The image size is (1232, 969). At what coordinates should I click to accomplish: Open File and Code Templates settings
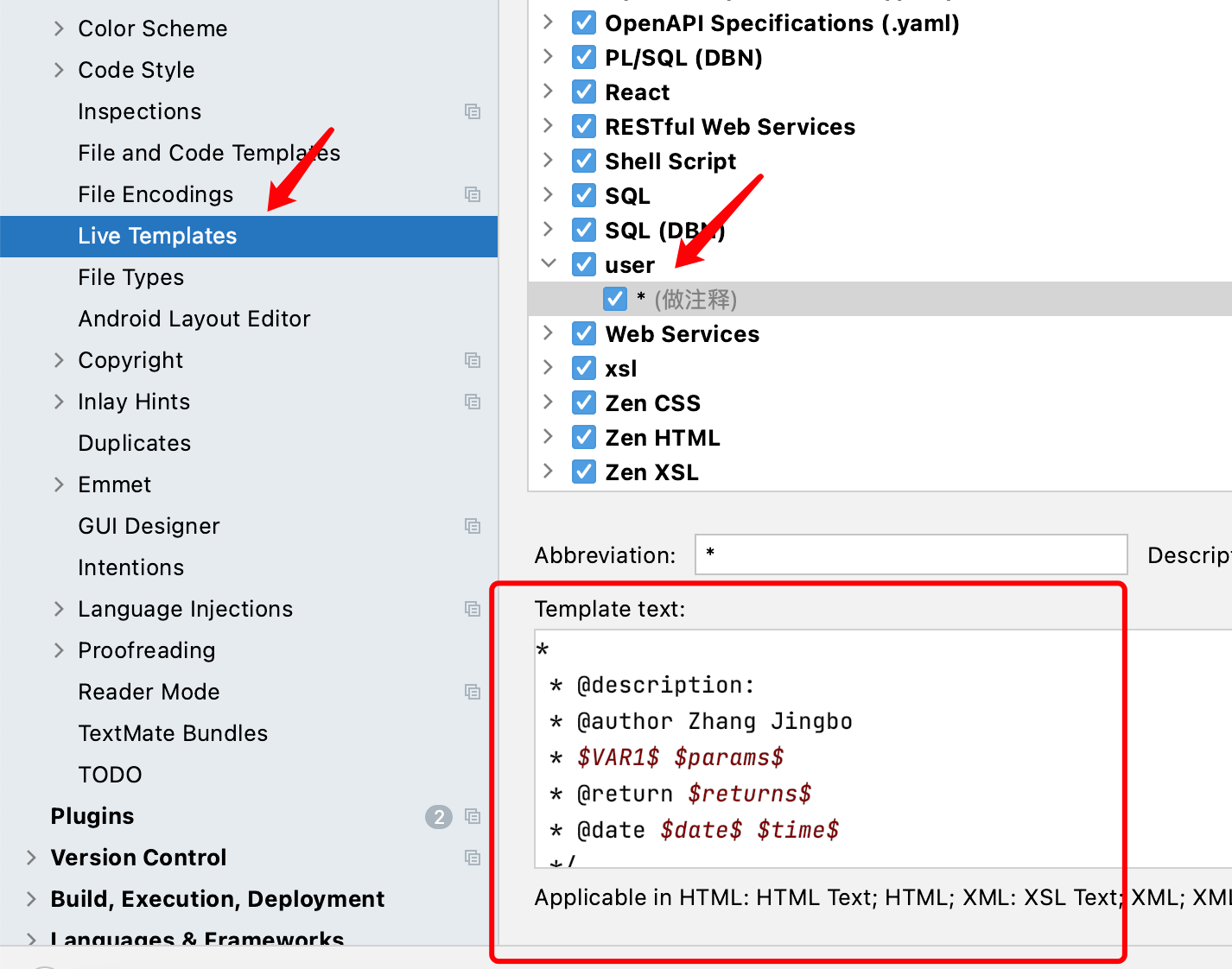(209, 153)
